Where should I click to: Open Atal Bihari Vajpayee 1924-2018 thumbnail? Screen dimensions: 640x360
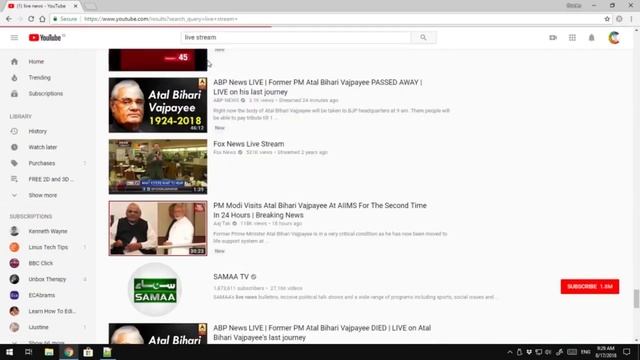158,105
